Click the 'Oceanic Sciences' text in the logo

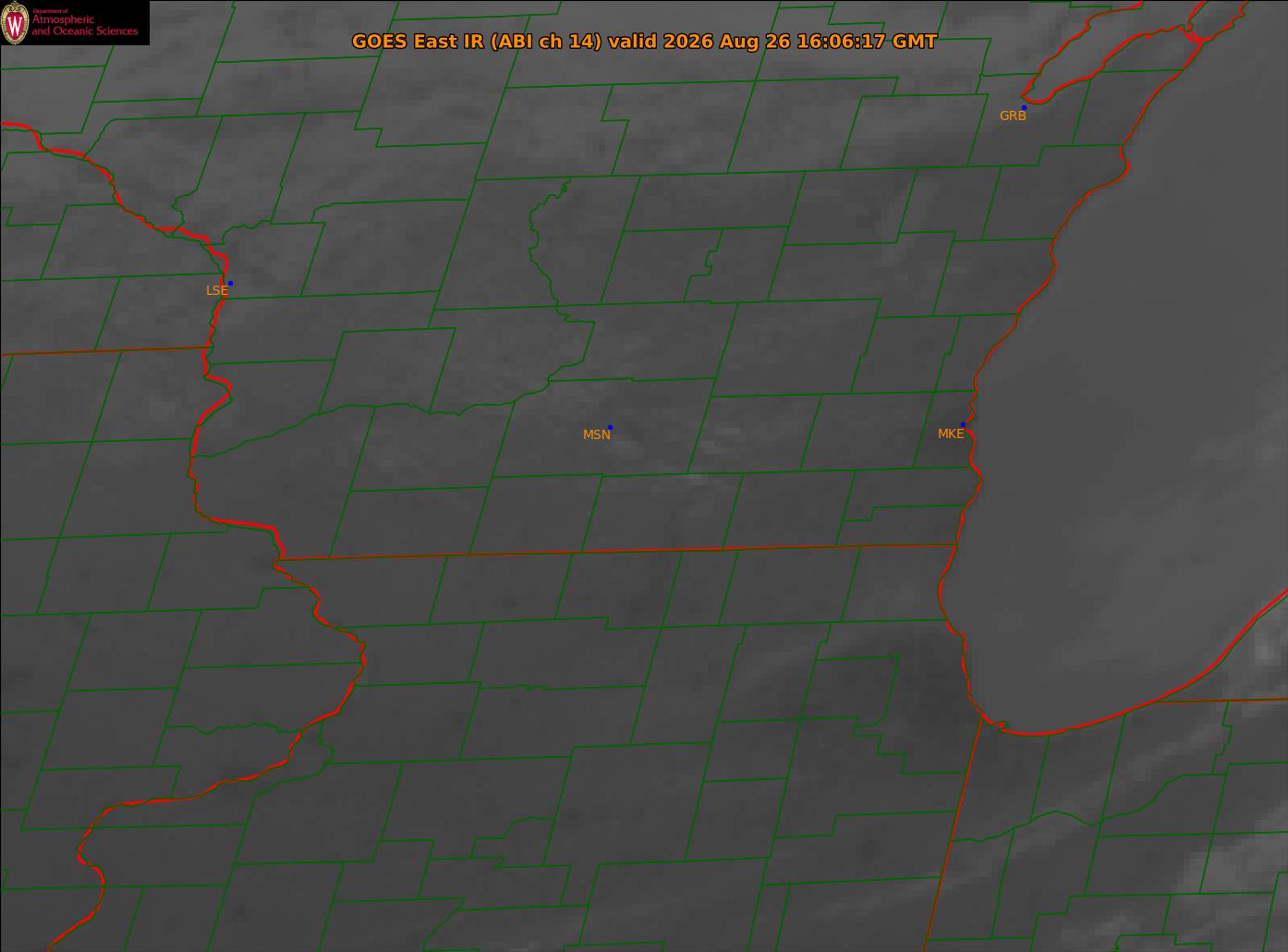(x=97, y=31)
